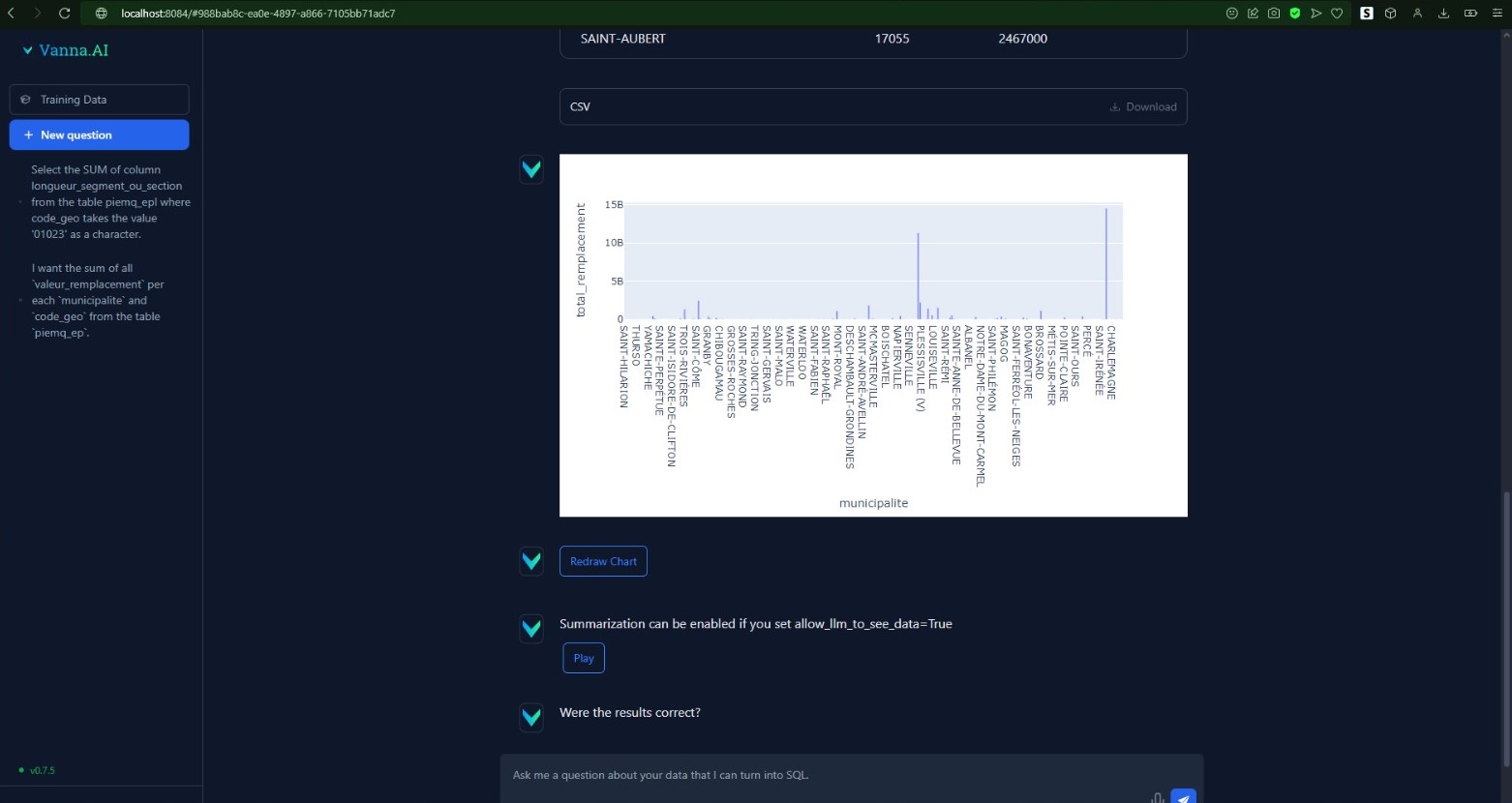Screen dimensions: 1512x803
Task: Click the paper plane send-page icon in address bar
Action: (x=1315, y=14)
